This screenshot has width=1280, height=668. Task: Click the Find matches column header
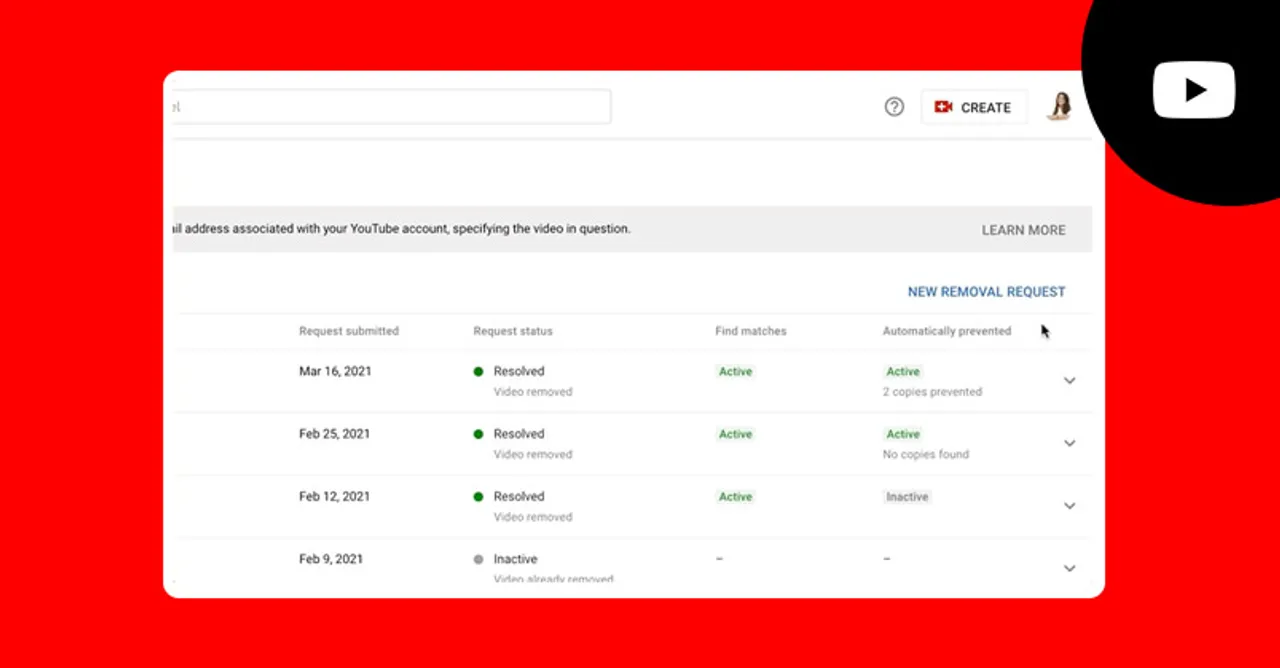coord(751,331)
